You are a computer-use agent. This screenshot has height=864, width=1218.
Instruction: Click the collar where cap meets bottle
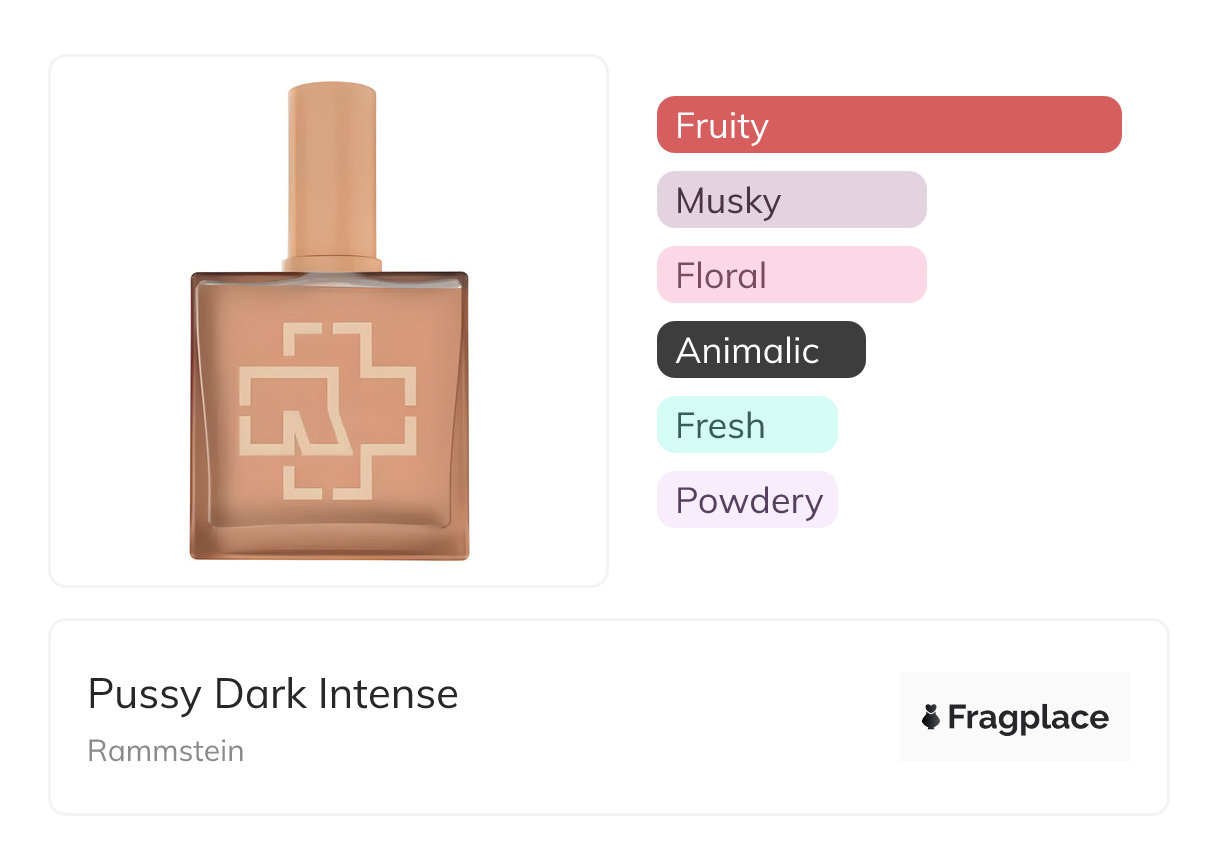(x=332, y=264)
